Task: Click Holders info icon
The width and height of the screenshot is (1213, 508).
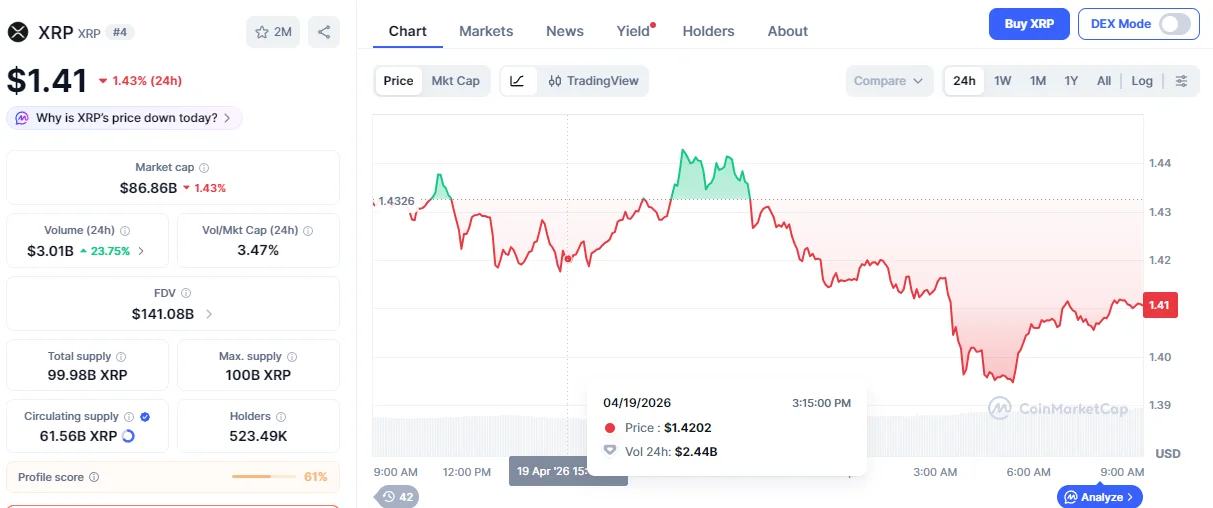Action: tap(280, 416)
